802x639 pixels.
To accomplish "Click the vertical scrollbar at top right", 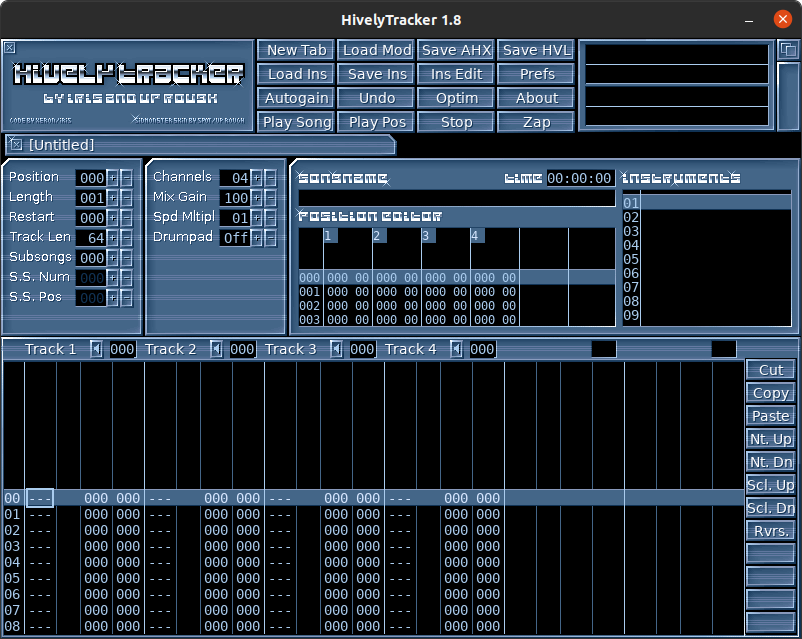I will click(x=788, y=97).
